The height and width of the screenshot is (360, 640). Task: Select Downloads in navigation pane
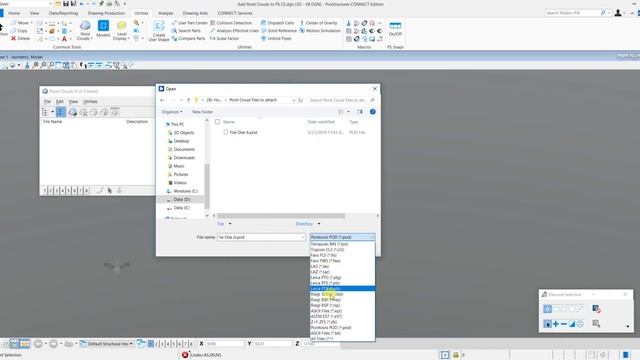pos(184,158)
